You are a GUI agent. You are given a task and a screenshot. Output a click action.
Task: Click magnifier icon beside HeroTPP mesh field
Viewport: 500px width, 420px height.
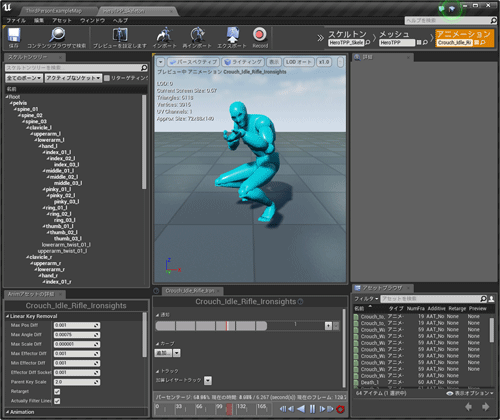point(425,43)
